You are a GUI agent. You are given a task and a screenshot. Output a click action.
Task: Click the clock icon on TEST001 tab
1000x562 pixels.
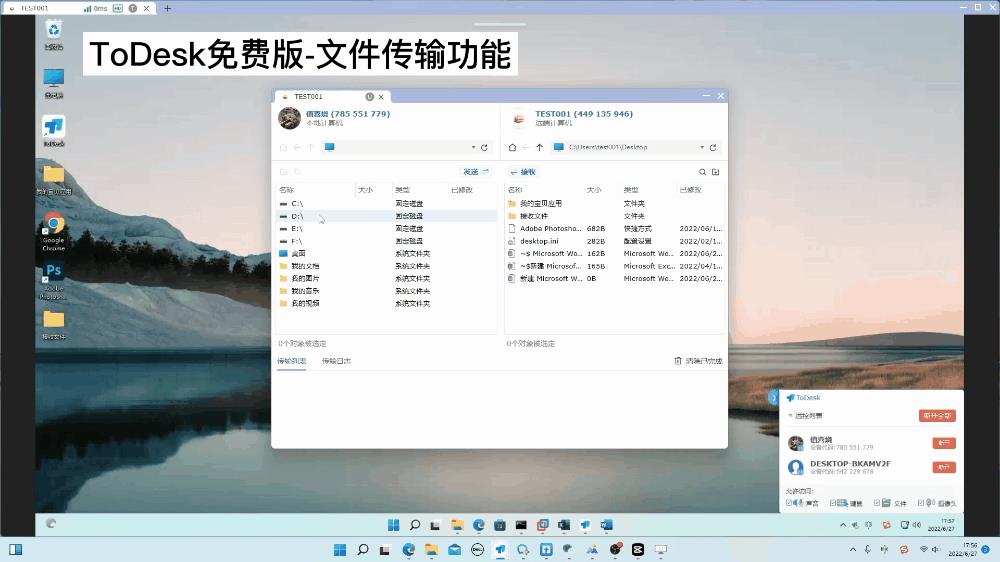point(369,96)
